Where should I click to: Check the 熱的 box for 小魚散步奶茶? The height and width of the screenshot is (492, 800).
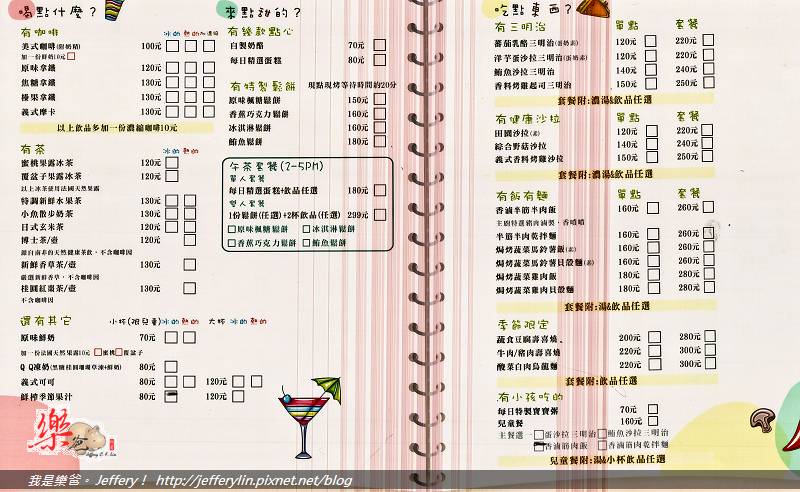(x=190, y=214)
